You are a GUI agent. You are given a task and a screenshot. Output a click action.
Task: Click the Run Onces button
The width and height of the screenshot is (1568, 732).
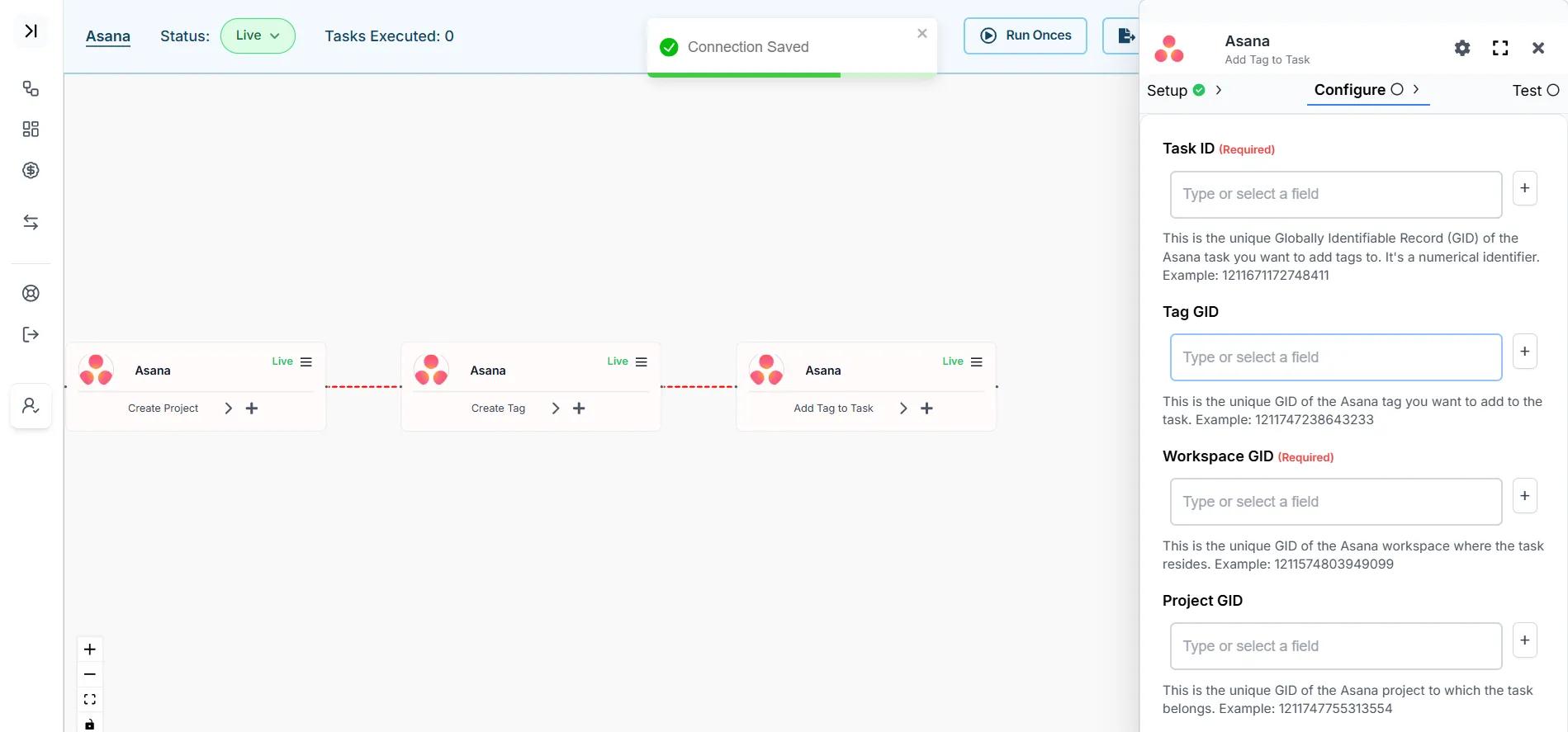click(1025, 35)
